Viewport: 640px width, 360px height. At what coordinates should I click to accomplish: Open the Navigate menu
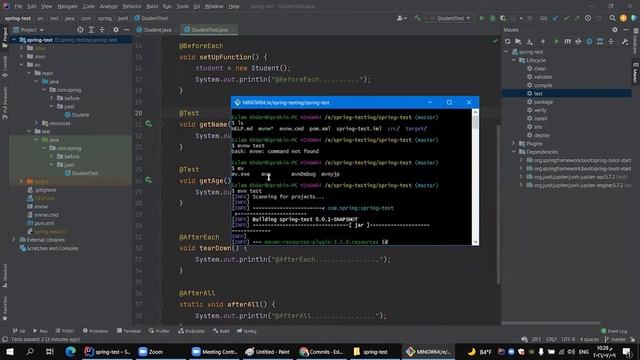pos(67,6)
